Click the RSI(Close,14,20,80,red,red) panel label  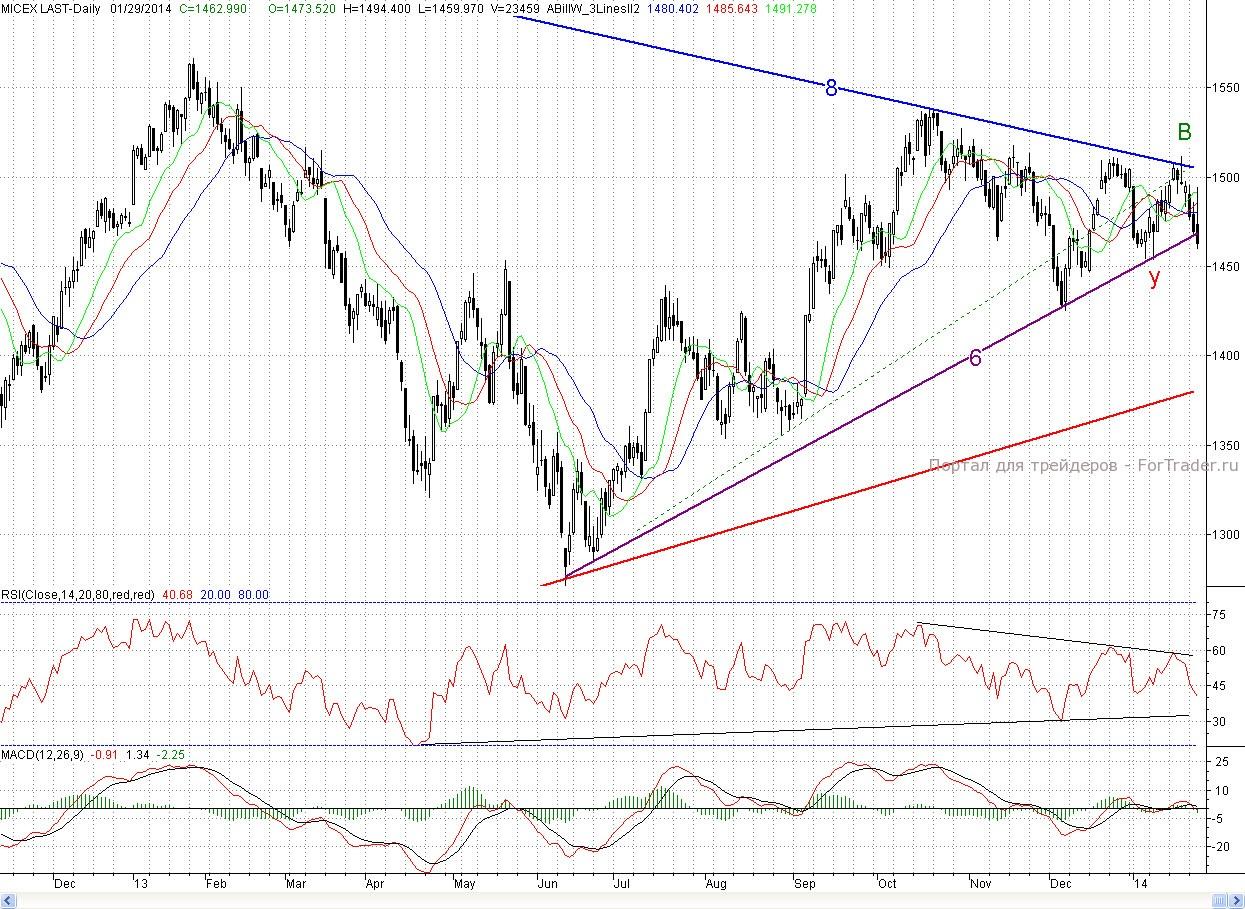77,594
